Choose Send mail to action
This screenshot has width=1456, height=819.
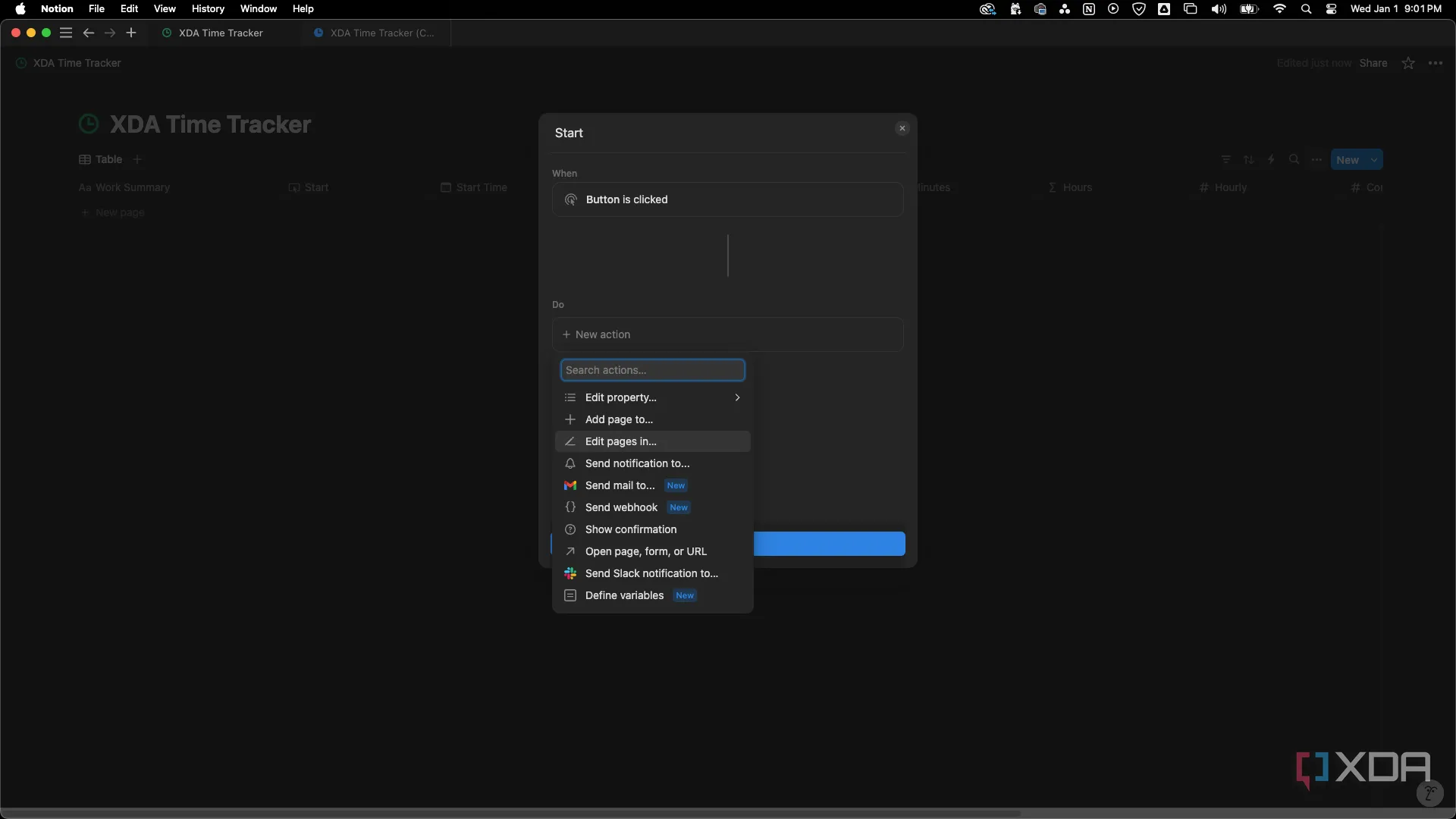[x=653, y=485]
